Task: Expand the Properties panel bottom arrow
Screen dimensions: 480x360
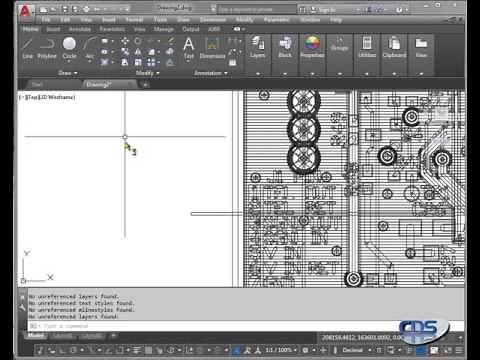Action: click(x=312, y=73)
